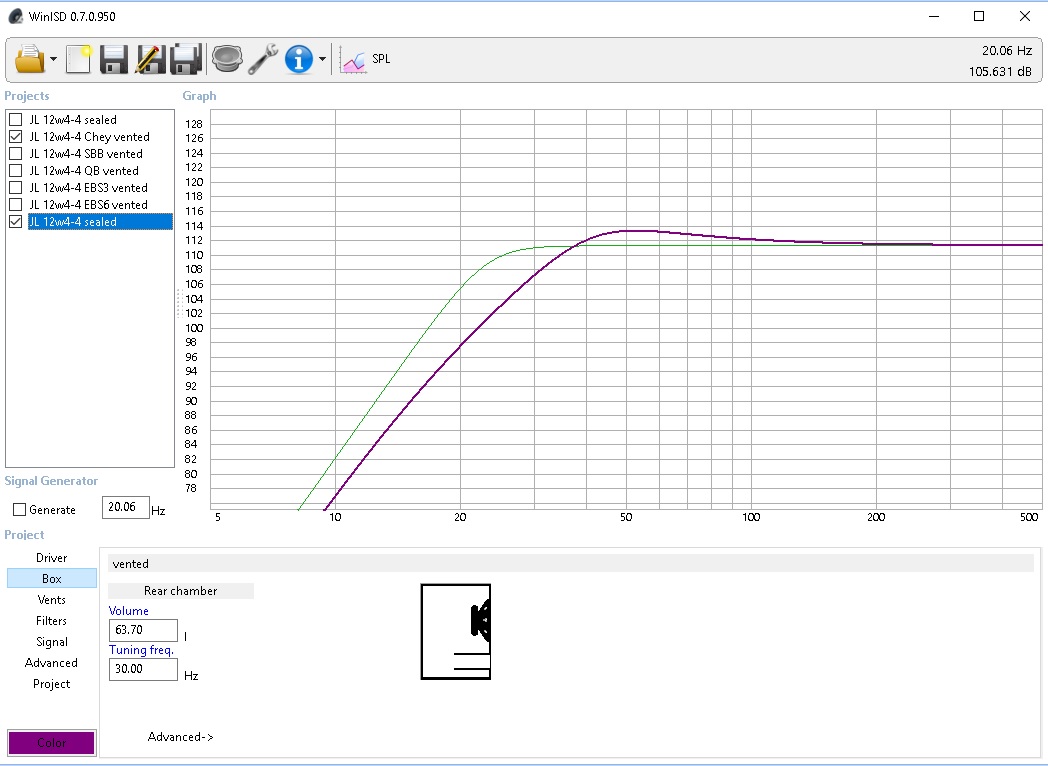Minimize the WinISD window

pyautogui.click(x=934, y=16)
